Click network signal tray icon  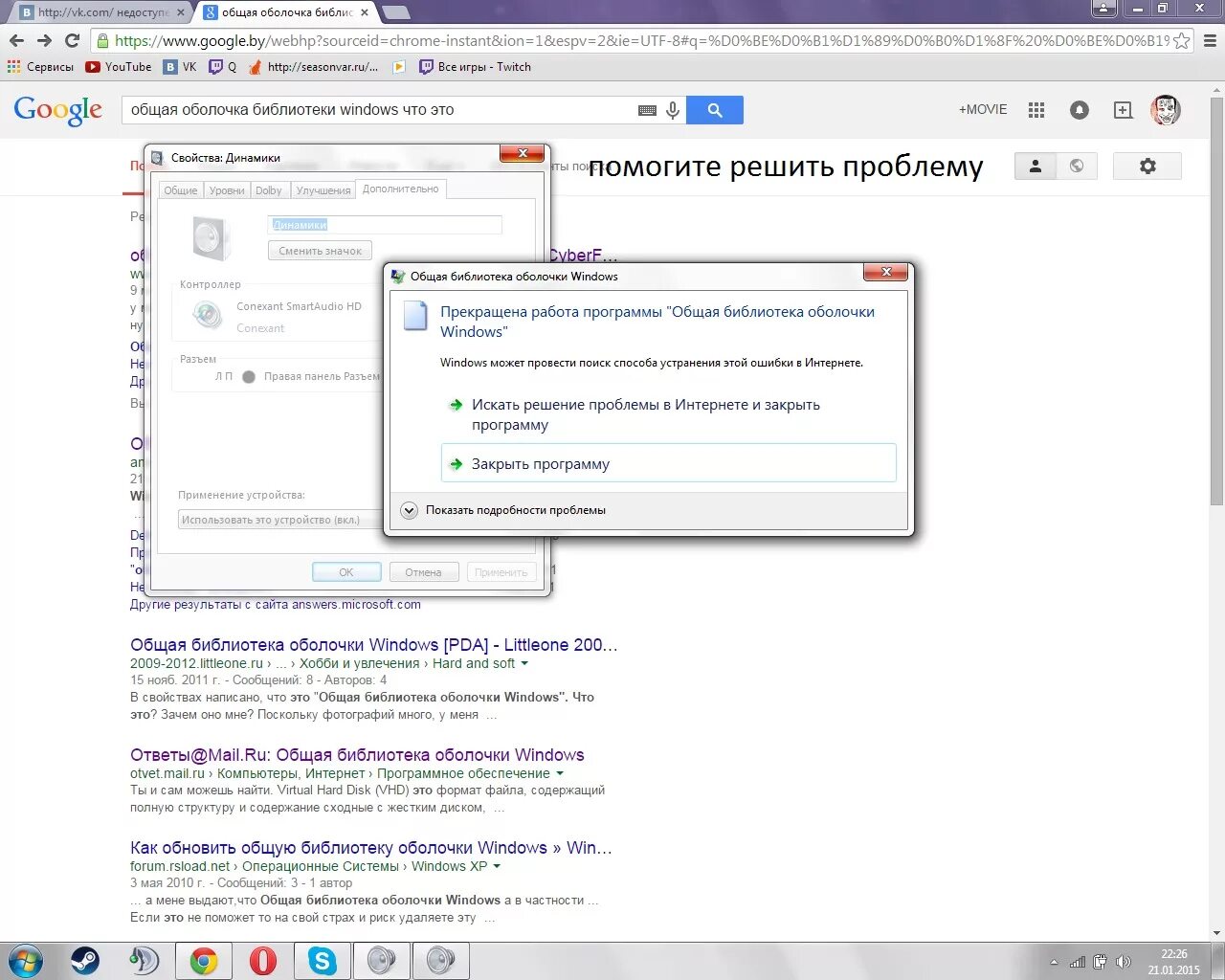coord(1078,962)
